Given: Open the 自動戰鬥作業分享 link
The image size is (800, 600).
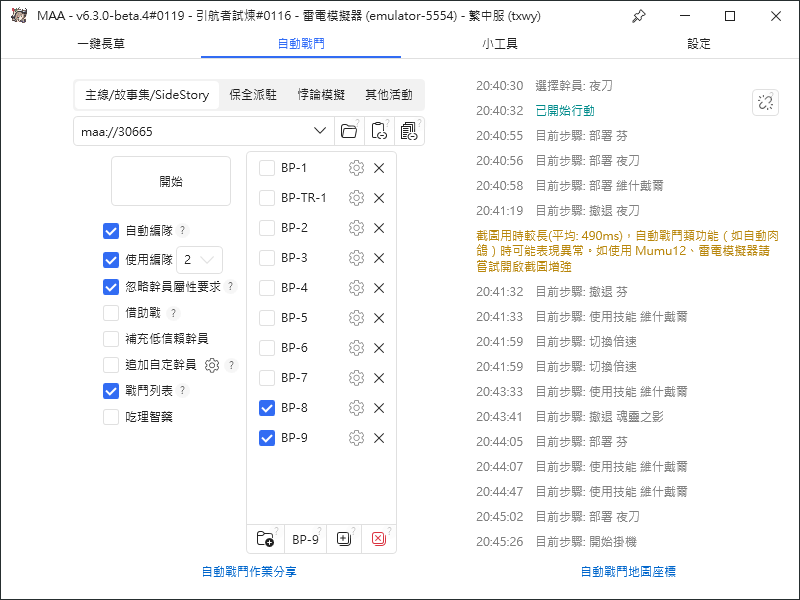Looking at the screenshot, I should 249,572.
